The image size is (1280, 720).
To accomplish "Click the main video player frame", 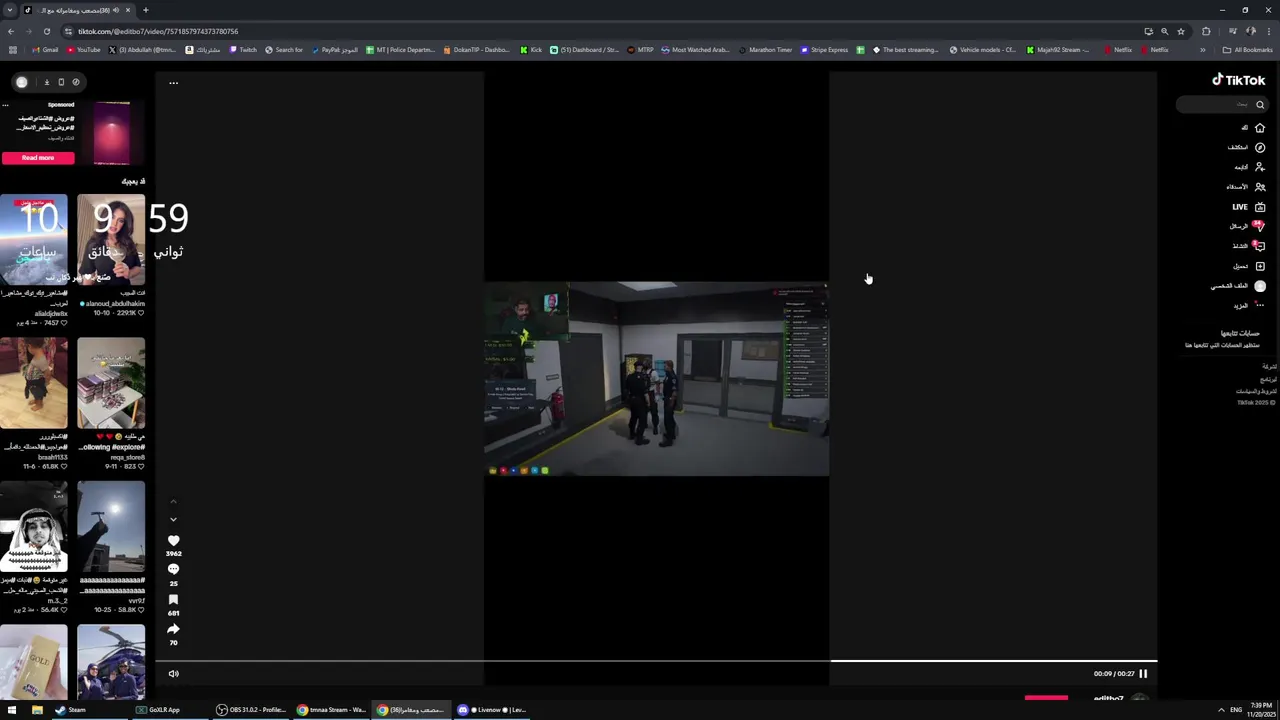I will [x=656, y=378].
